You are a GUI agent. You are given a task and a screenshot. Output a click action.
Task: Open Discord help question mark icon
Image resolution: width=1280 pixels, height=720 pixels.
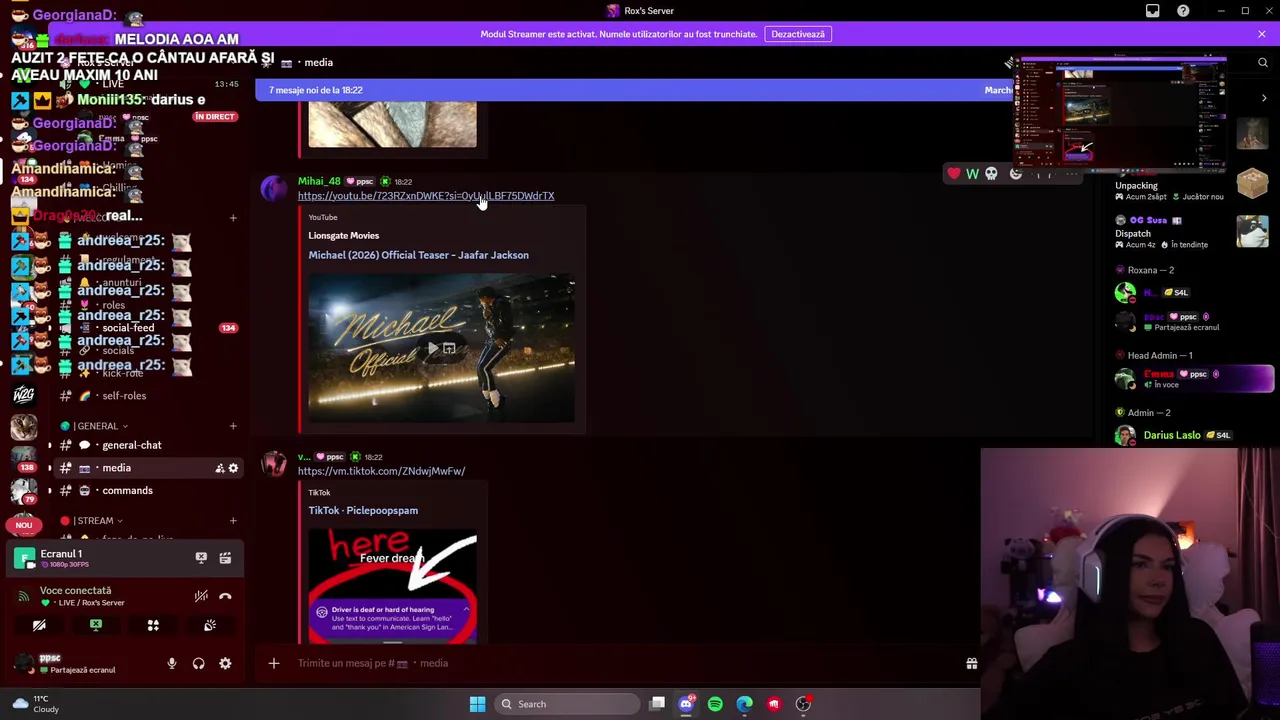(1183, 11)
